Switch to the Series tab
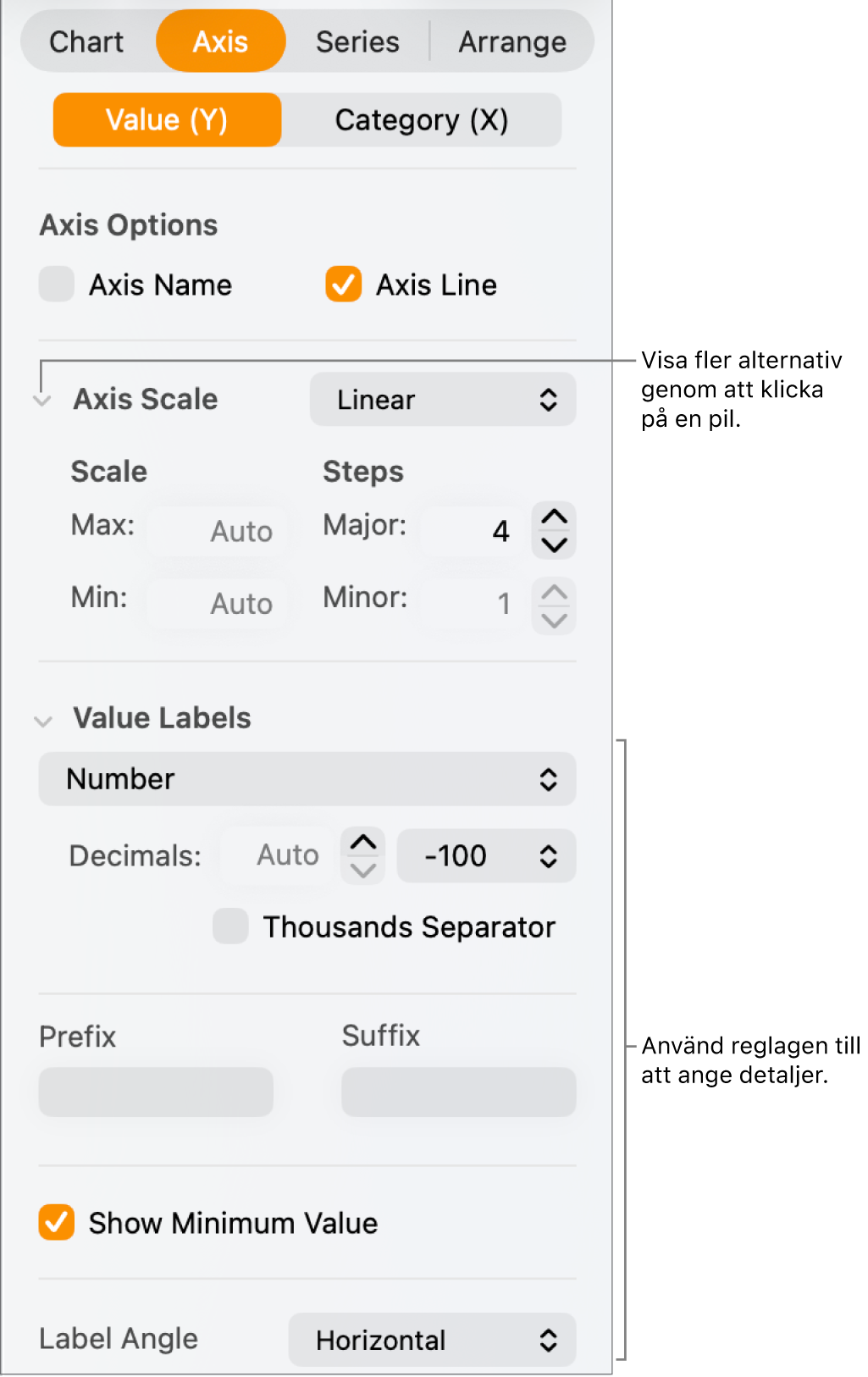The width and height of the screenshot is (868, 1377). coord(357,41)
